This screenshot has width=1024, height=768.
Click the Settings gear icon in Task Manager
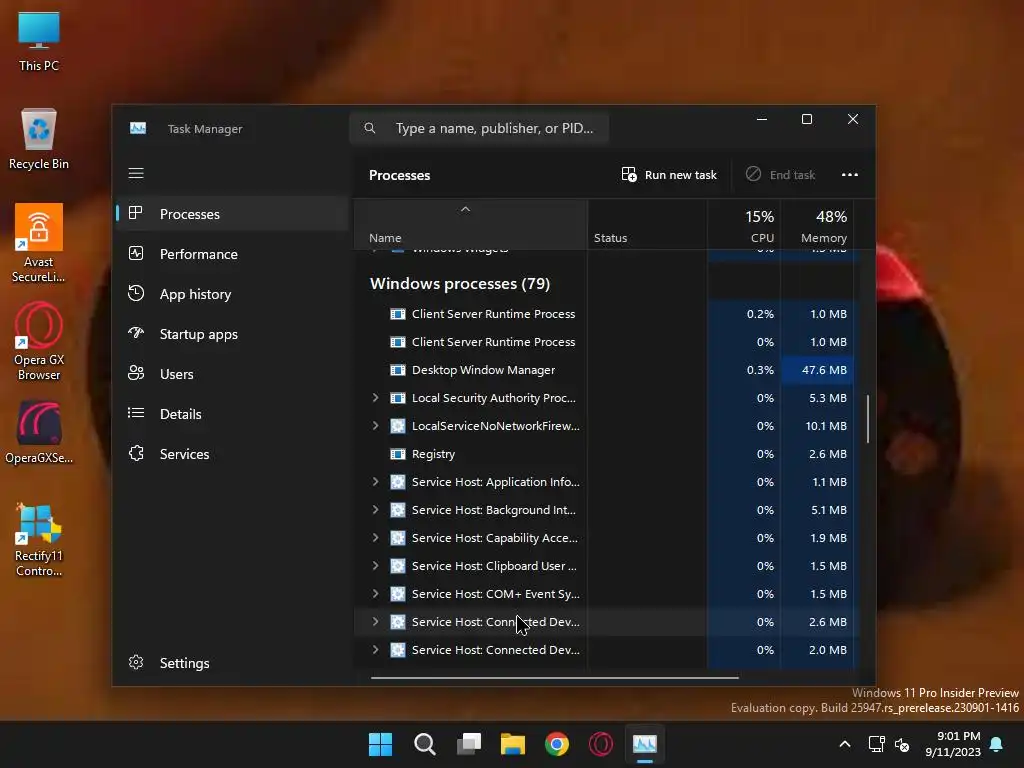coord(136,662)
